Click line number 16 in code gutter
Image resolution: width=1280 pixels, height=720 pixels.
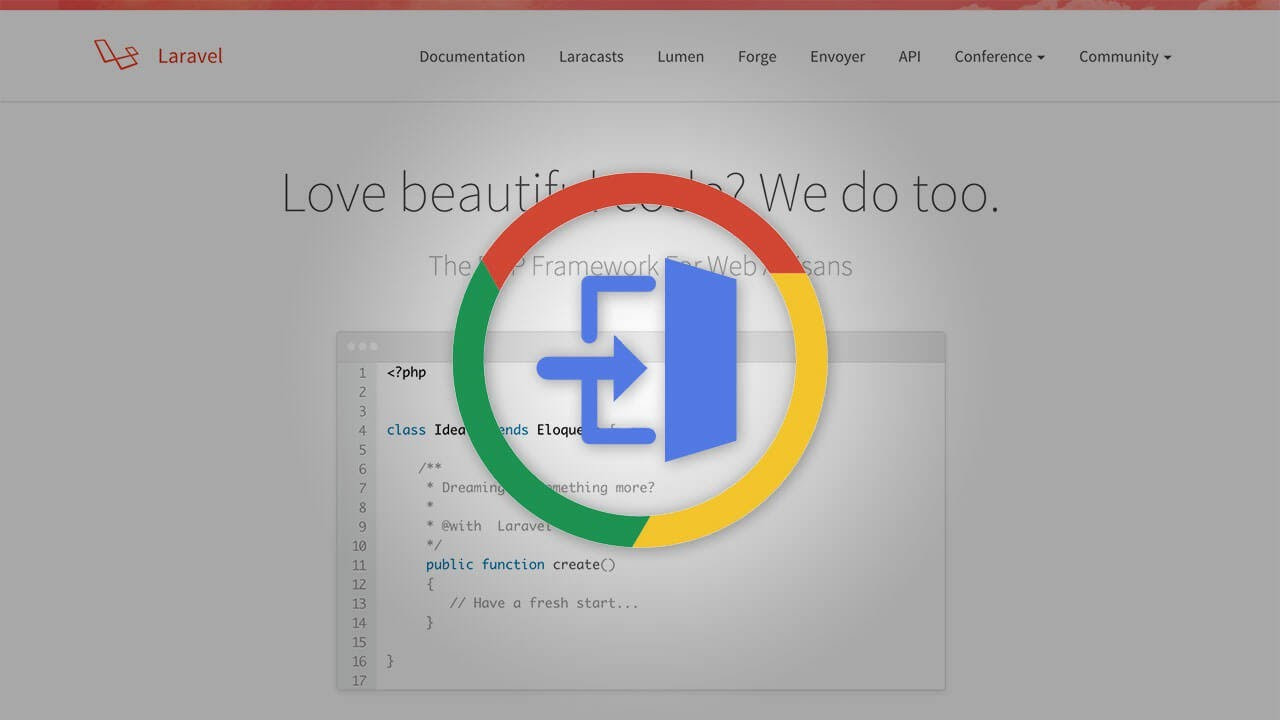(x=359, y=661)
